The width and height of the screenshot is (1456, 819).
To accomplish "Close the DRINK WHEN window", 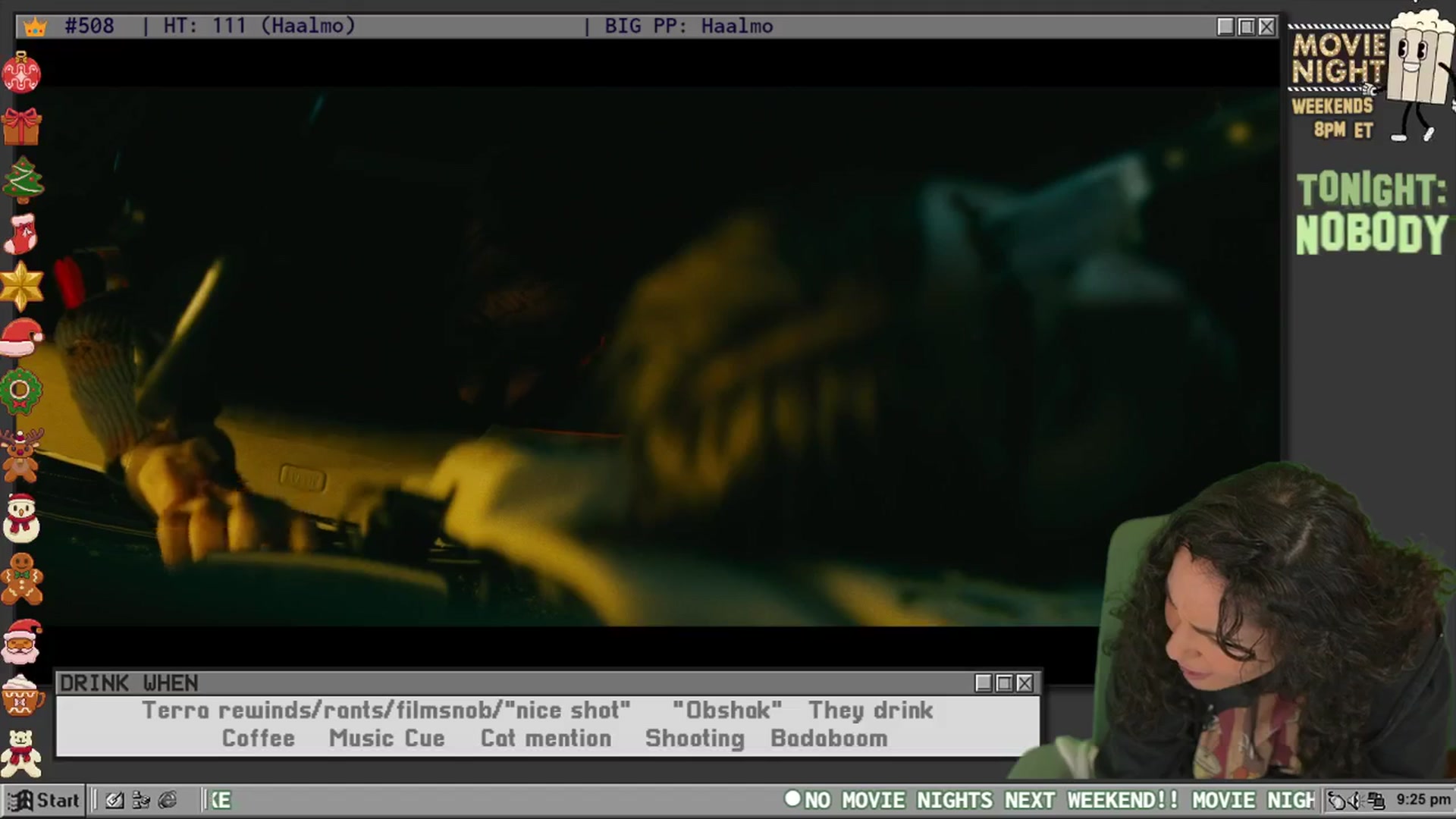I will click(x=1025, y=683).
